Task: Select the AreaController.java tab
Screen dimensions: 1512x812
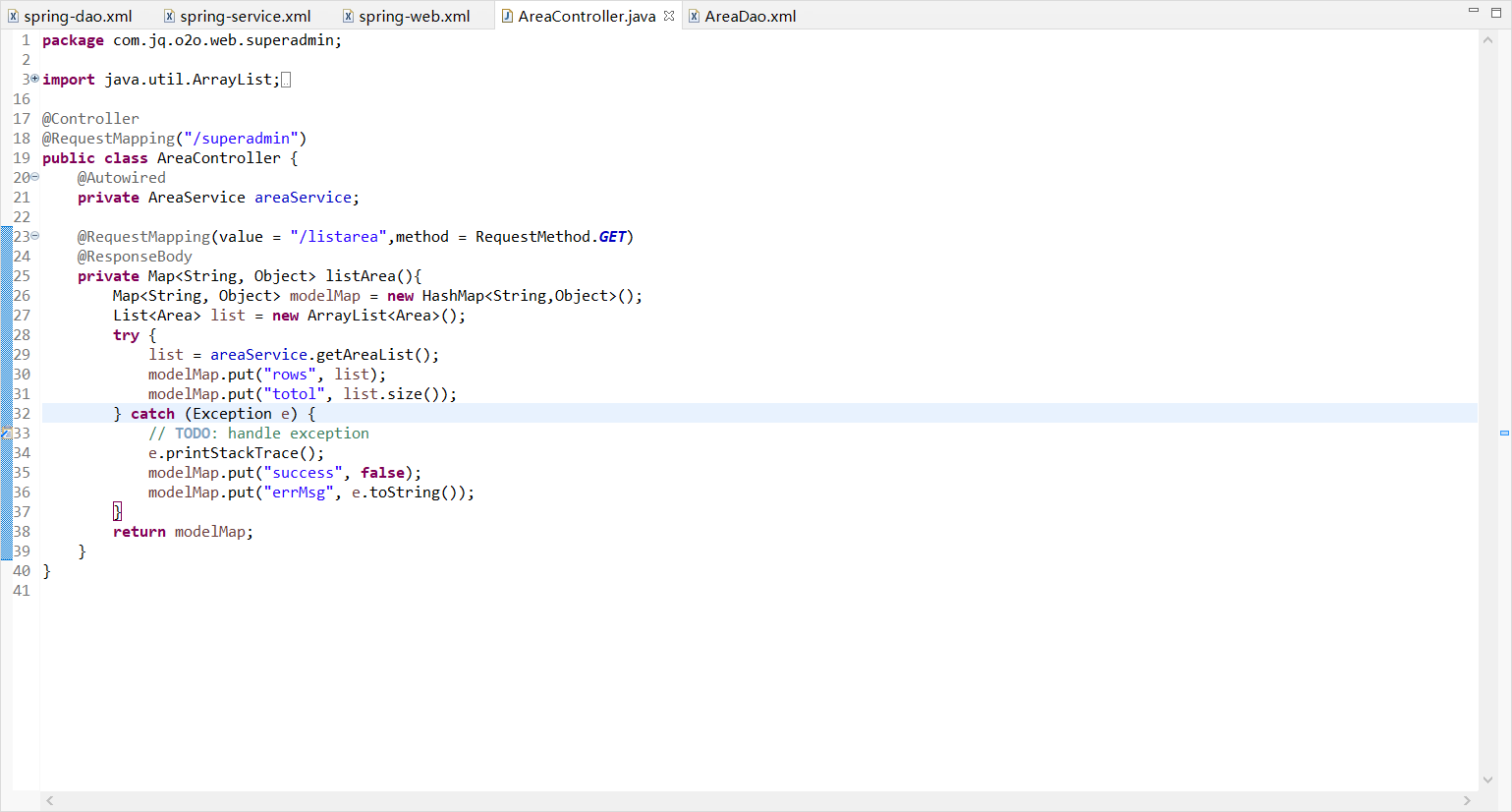Action: tap(587, 16)
